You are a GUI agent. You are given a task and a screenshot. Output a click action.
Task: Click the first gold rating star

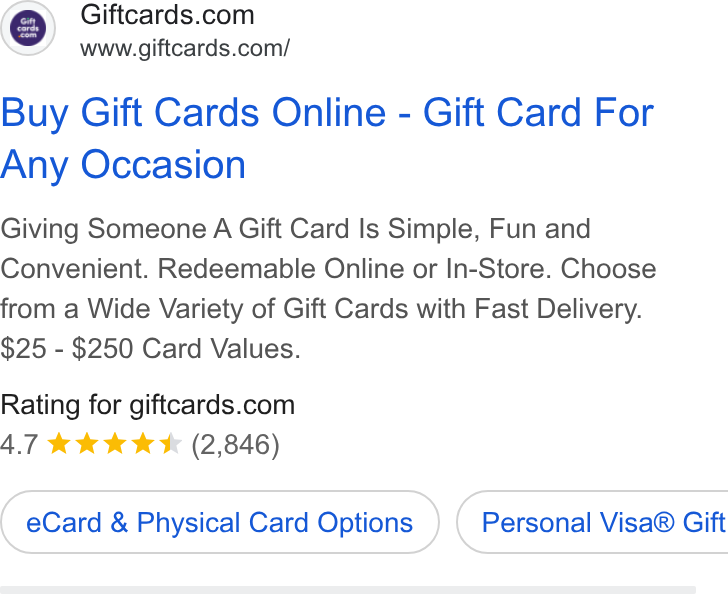(59, 443)
